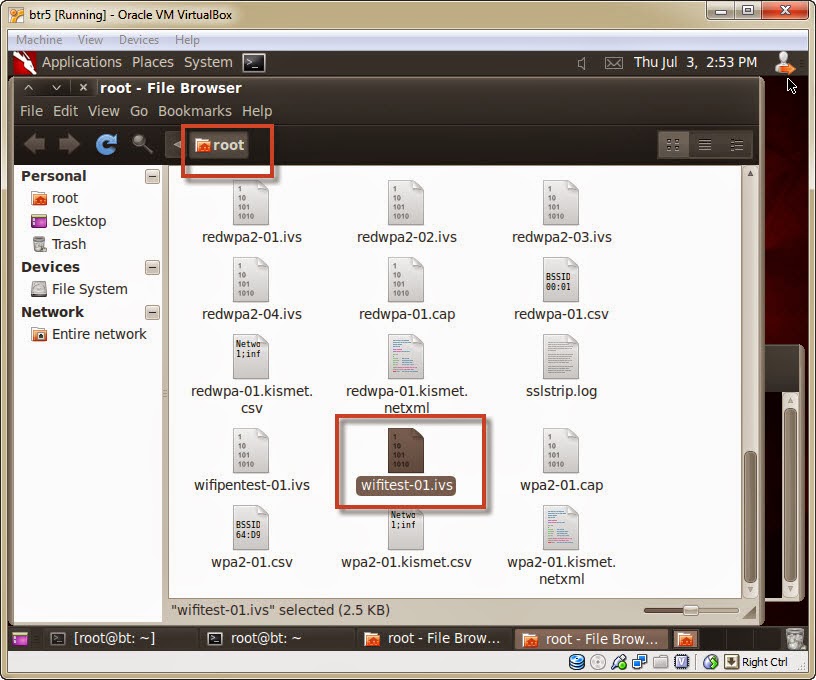This screenshot has height=680, width=816.
Task: Open the VirtualBox Devices menu
Action: [137, 39]
